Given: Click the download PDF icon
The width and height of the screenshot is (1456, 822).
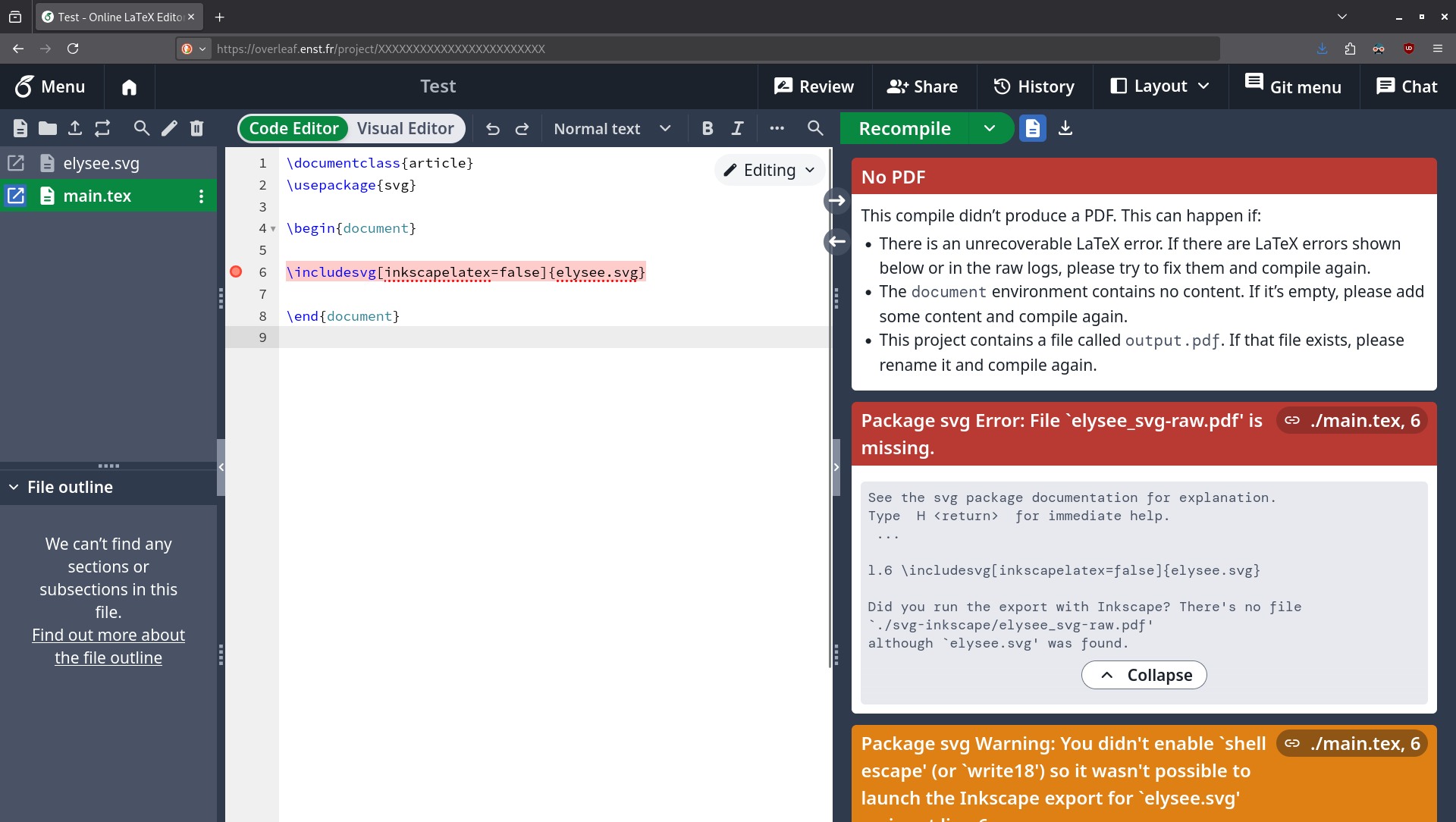Looking at the screenshot, I should pyautogui.click(x=1065, y=128).
